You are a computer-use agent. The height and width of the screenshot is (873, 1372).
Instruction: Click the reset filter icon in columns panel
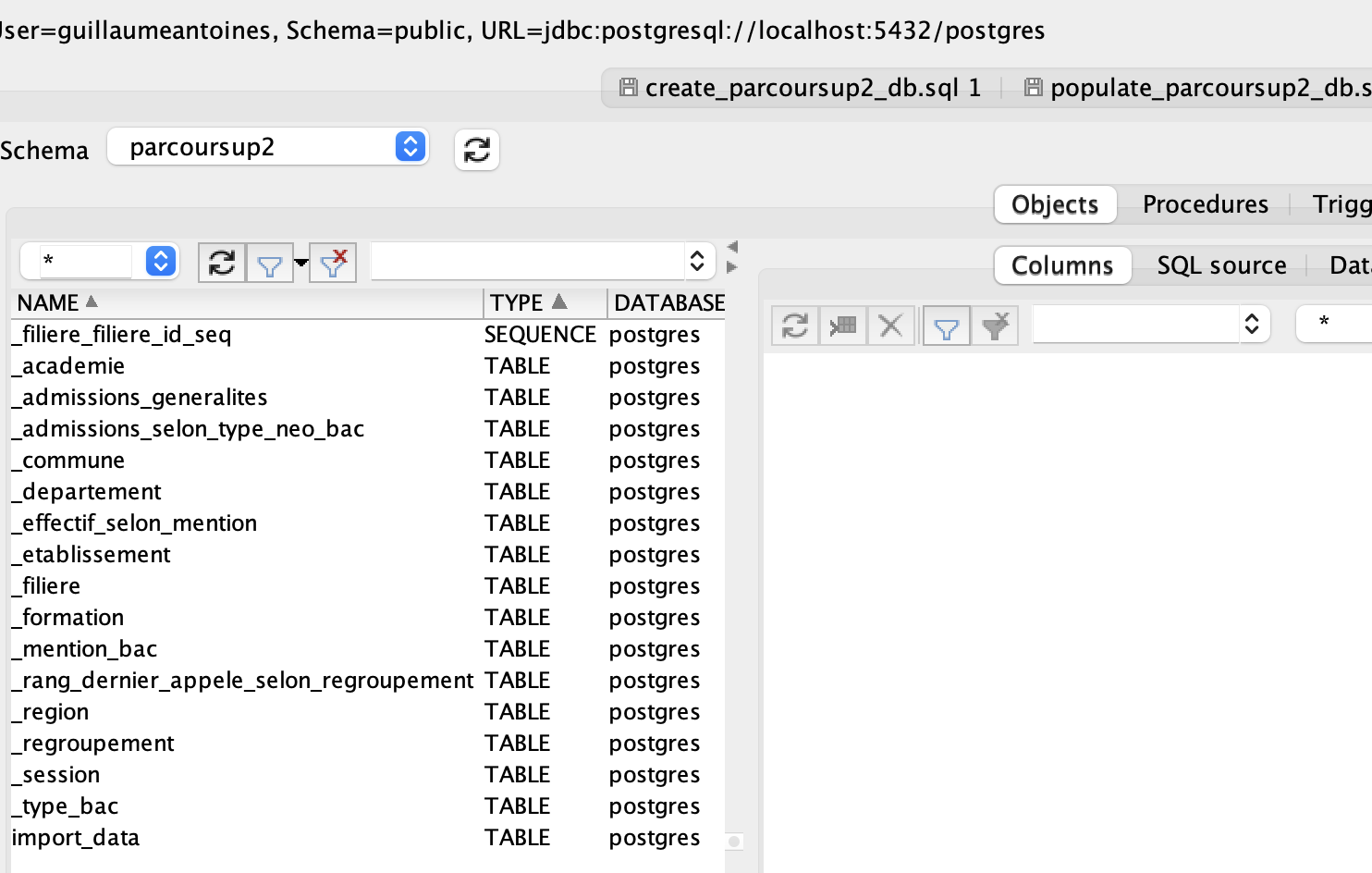995,326
